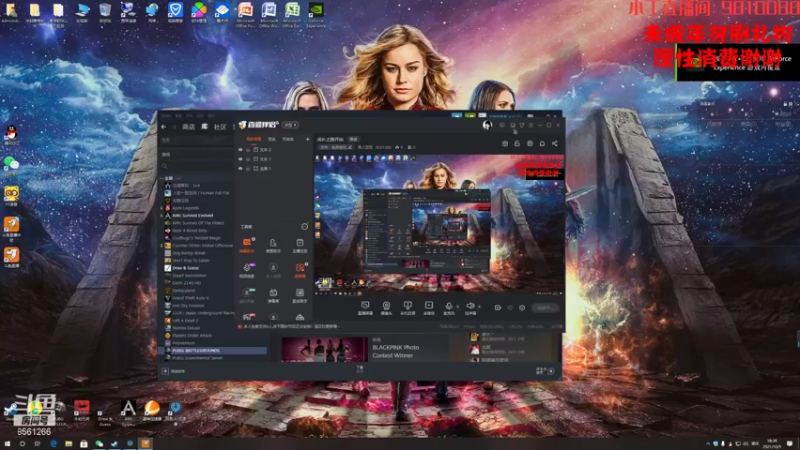Toggle lock on the 文本1 source
800x450 pixels.
[x=248, y=159]
